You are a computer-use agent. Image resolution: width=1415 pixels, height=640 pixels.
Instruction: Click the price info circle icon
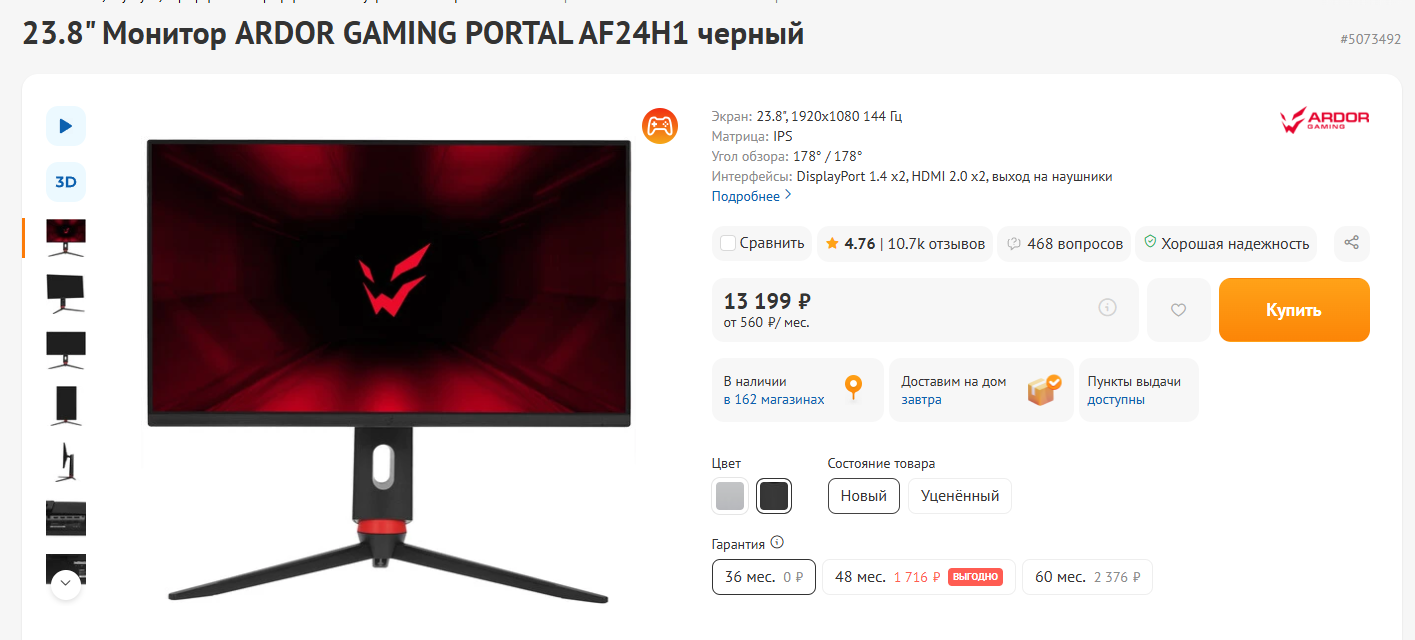click(x=1107, y=307)
